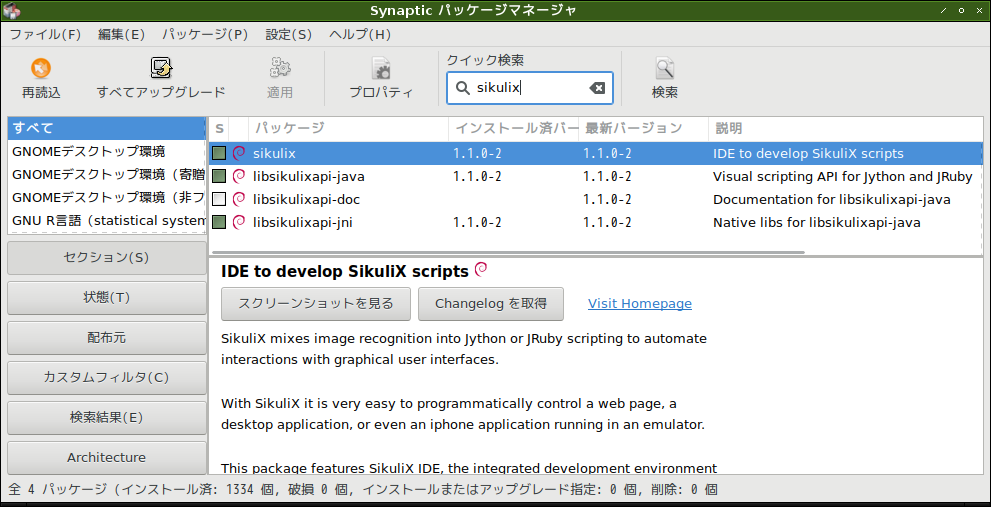Viewport: 991px width, 507px height.
Task: Click the status bar package count text
Action: 363,489
